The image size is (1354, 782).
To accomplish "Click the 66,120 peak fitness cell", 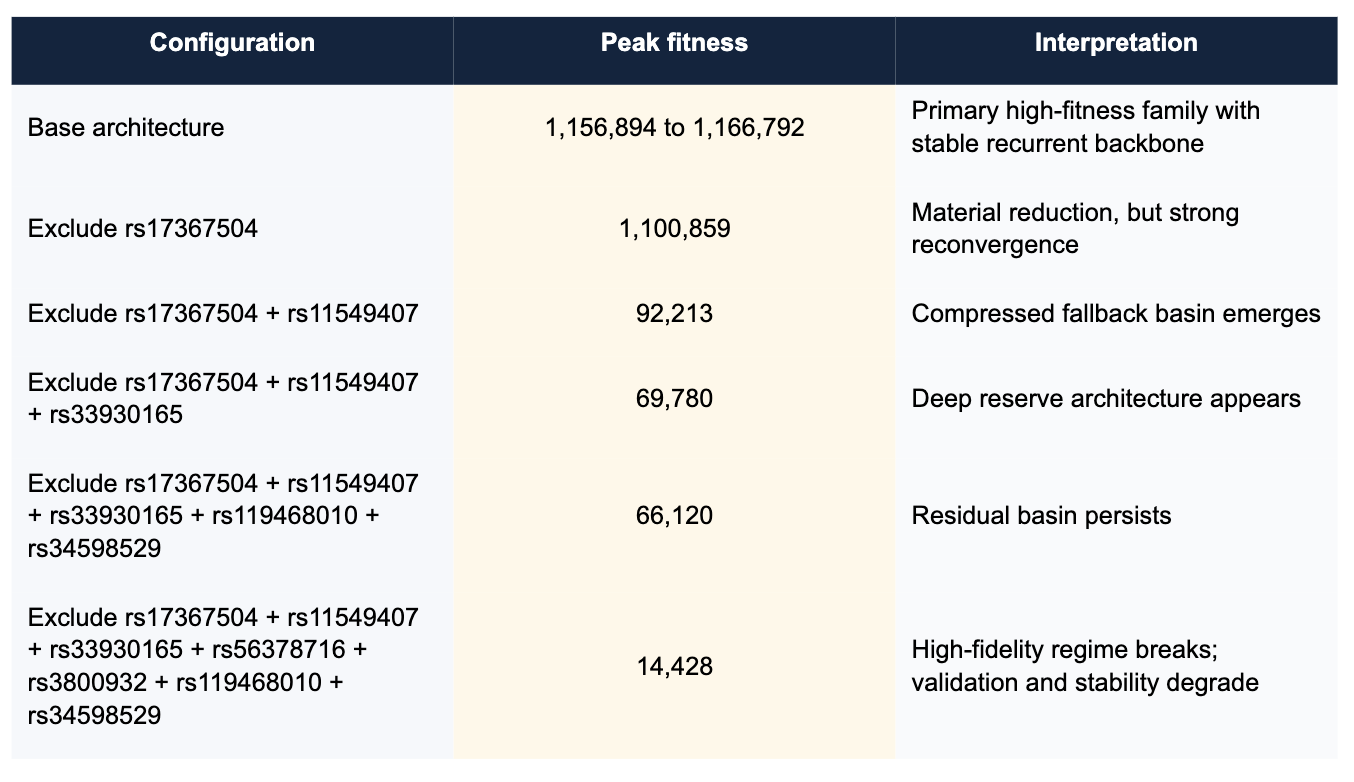I will click(x=674, y=516).
